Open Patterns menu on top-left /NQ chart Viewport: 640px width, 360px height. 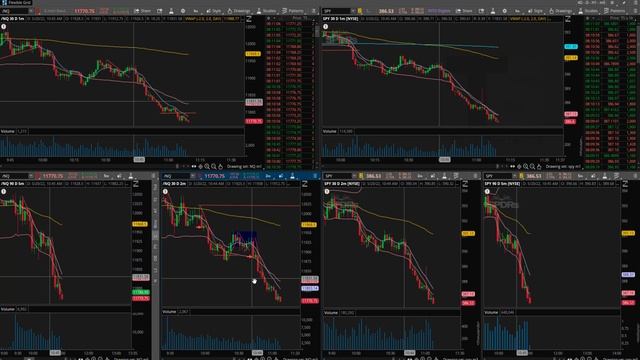(293, 11)
